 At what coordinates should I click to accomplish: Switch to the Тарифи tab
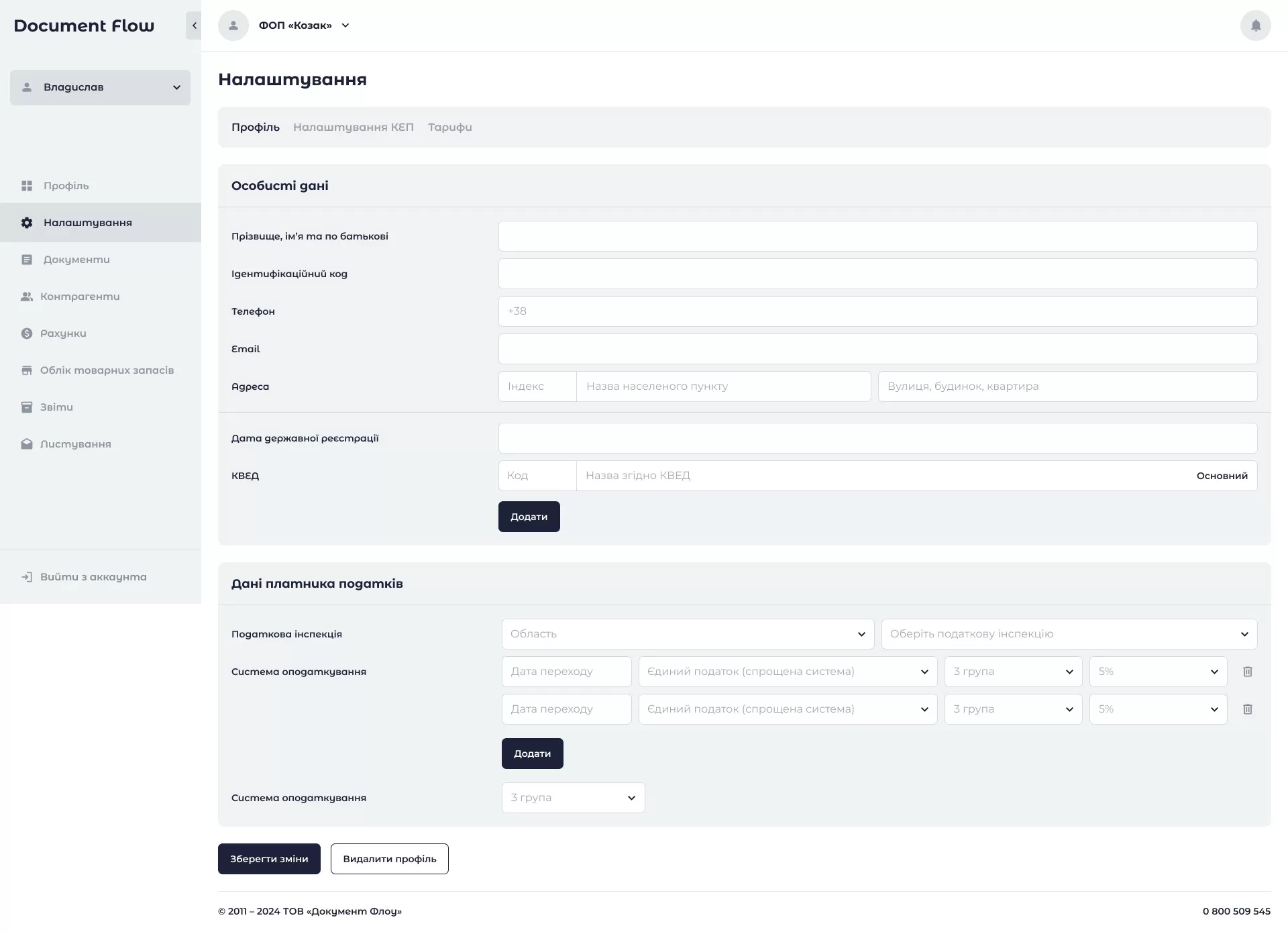[450, 127]
